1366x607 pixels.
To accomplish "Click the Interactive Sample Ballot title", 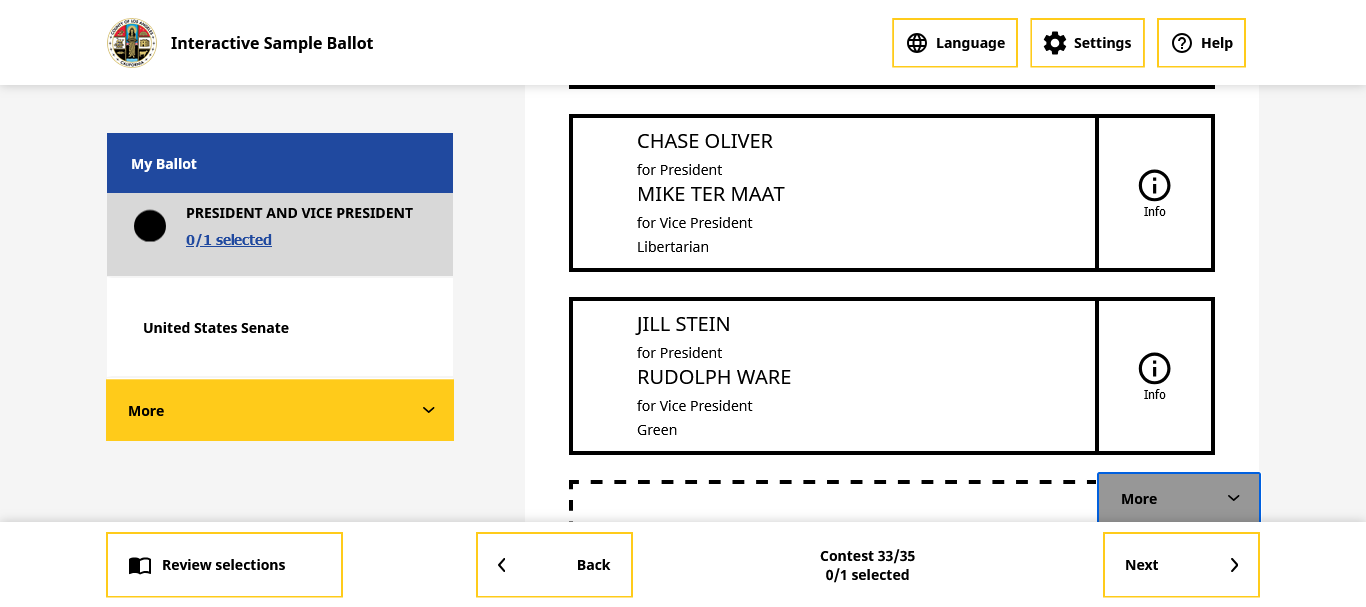I will click(x=272, y=43).
